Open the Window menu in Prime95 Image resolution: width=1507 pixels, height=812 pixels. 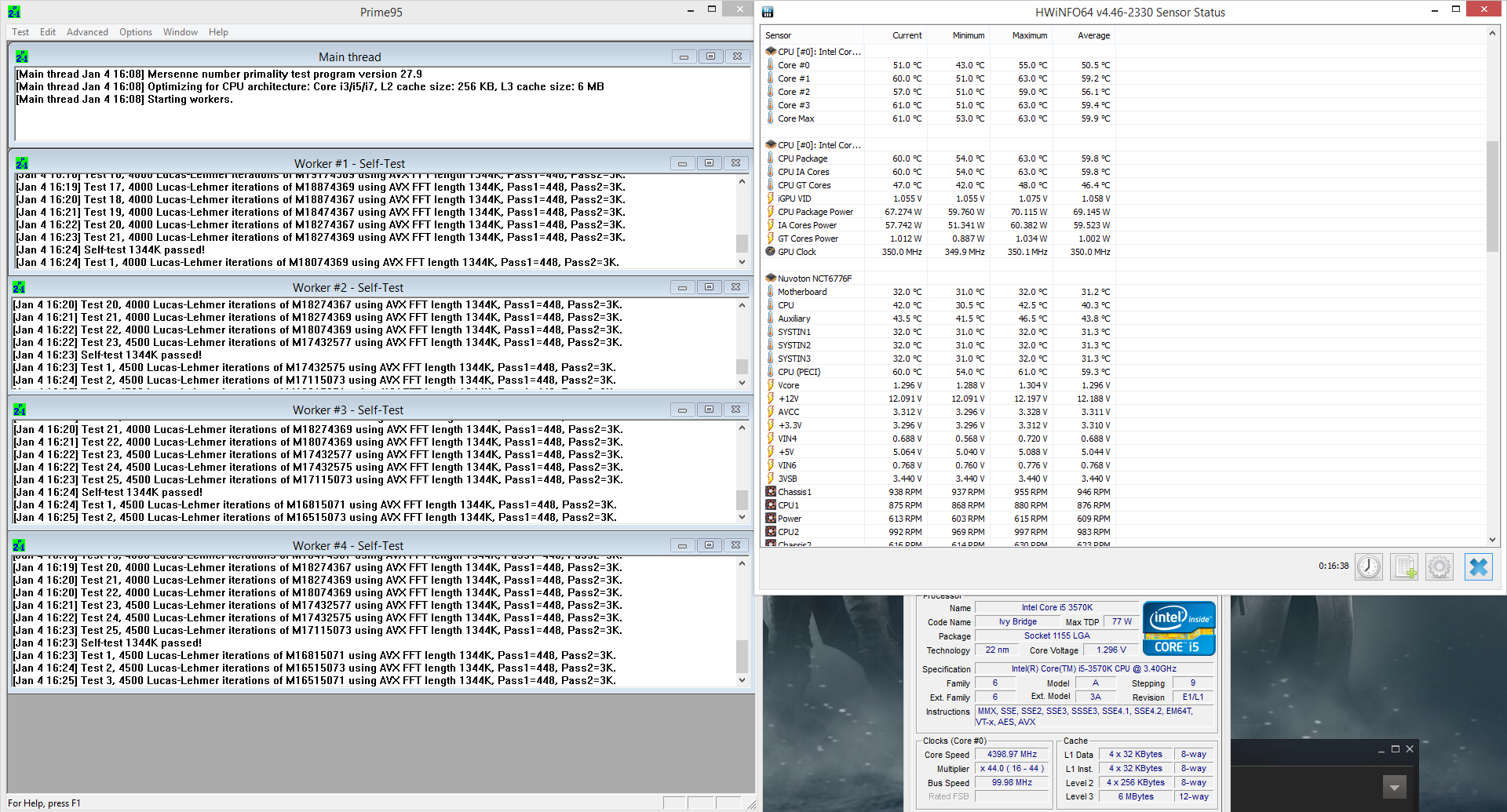pyautogui.click(x=181, y=32)
